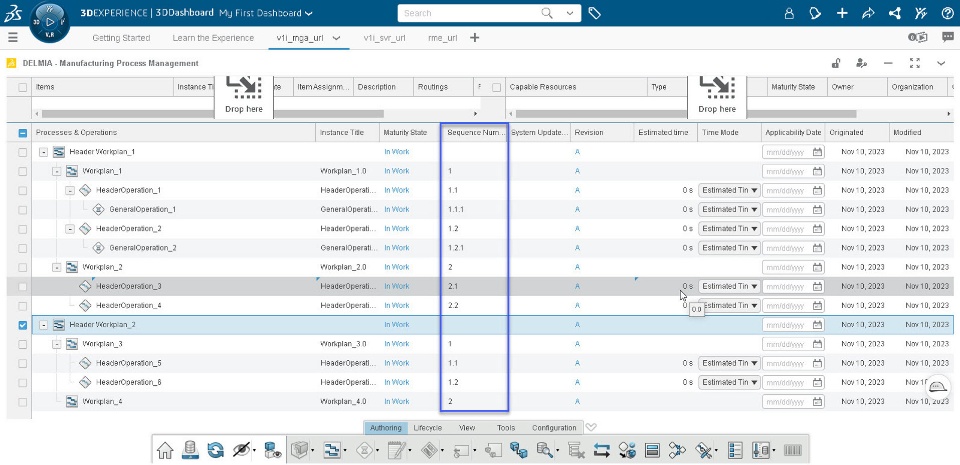This screenshot has height=465, width=960.
Task: Open the Learn the Experience tab
Action: [213, 38]
